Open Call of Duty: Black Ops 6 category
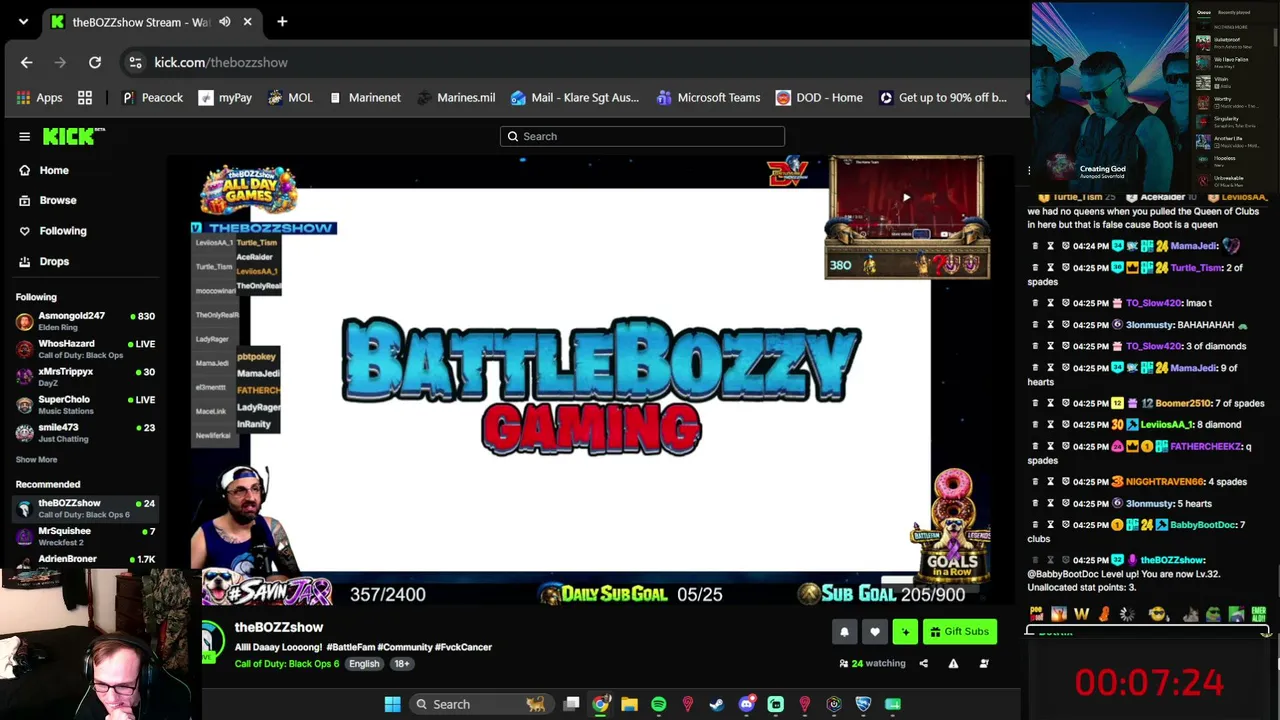This screenshot has width=1280, height=720. click(x=287, y=664)
